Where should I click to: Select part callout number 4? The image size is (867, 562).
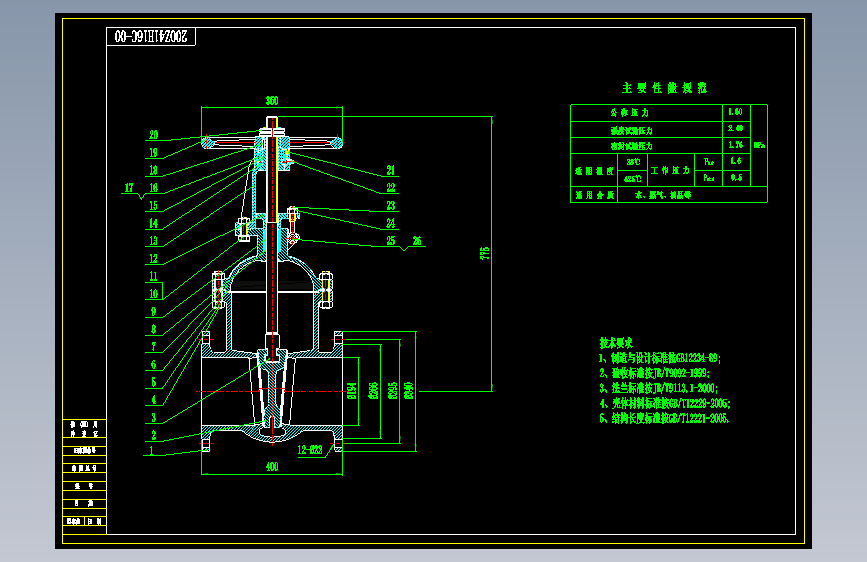point(154,400)
